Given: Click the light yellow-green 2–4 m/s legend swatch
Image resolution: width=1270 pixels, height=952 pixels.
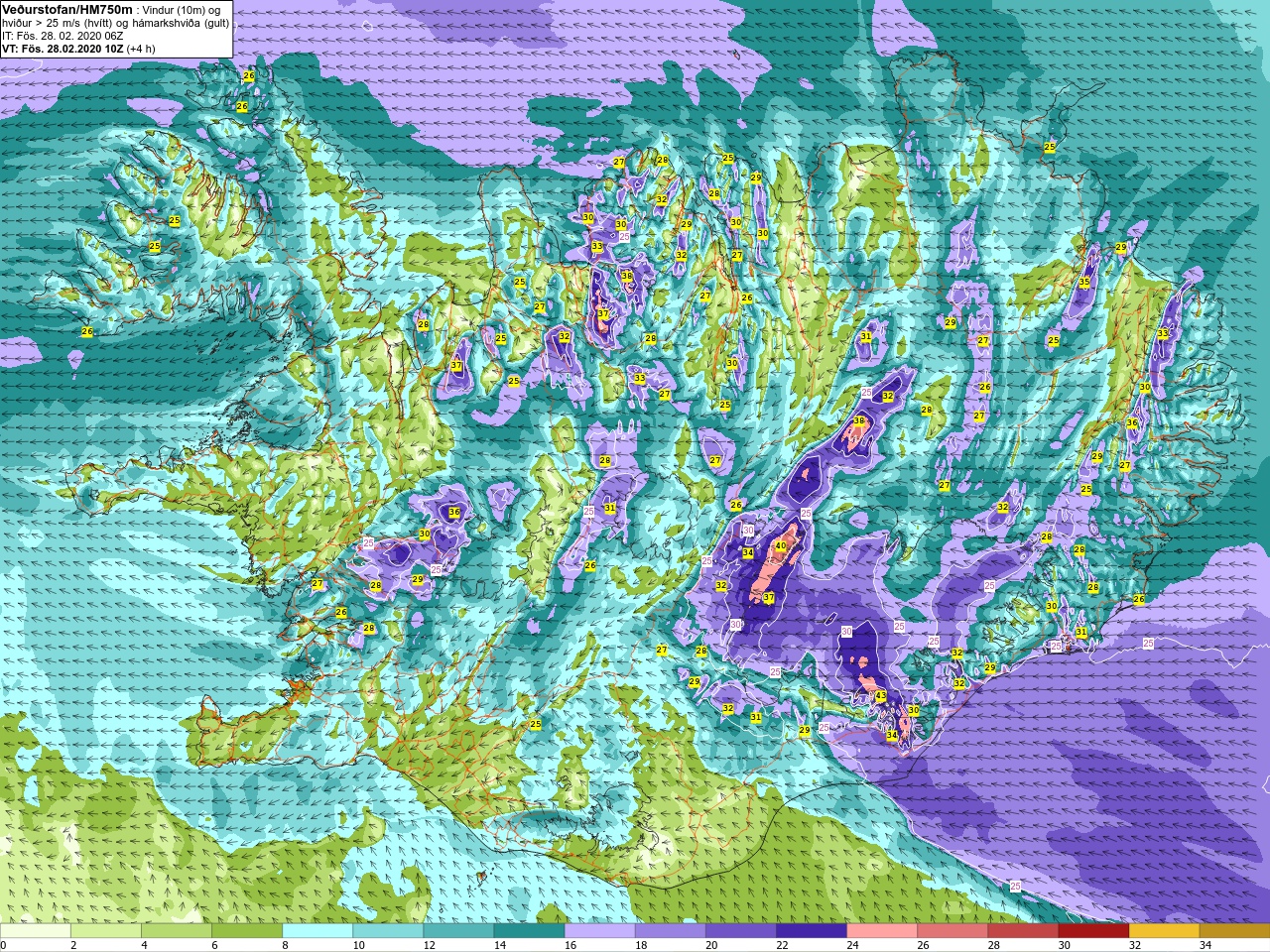Looking at the screenshot, I should [x=106, y=931].
